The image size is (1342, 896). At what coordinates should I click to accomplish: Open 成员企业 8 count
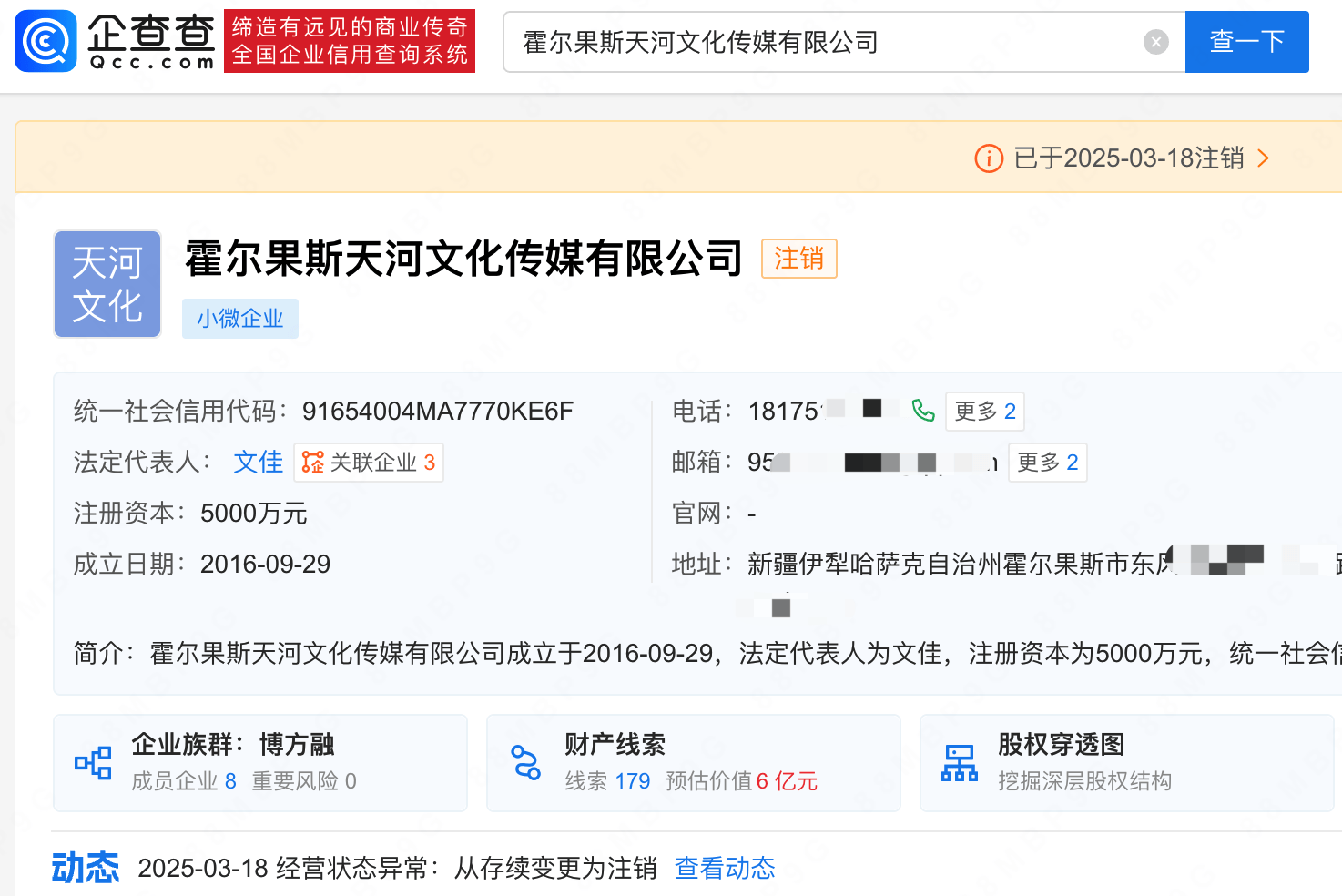pyautogui.click(x=184, y=781)
